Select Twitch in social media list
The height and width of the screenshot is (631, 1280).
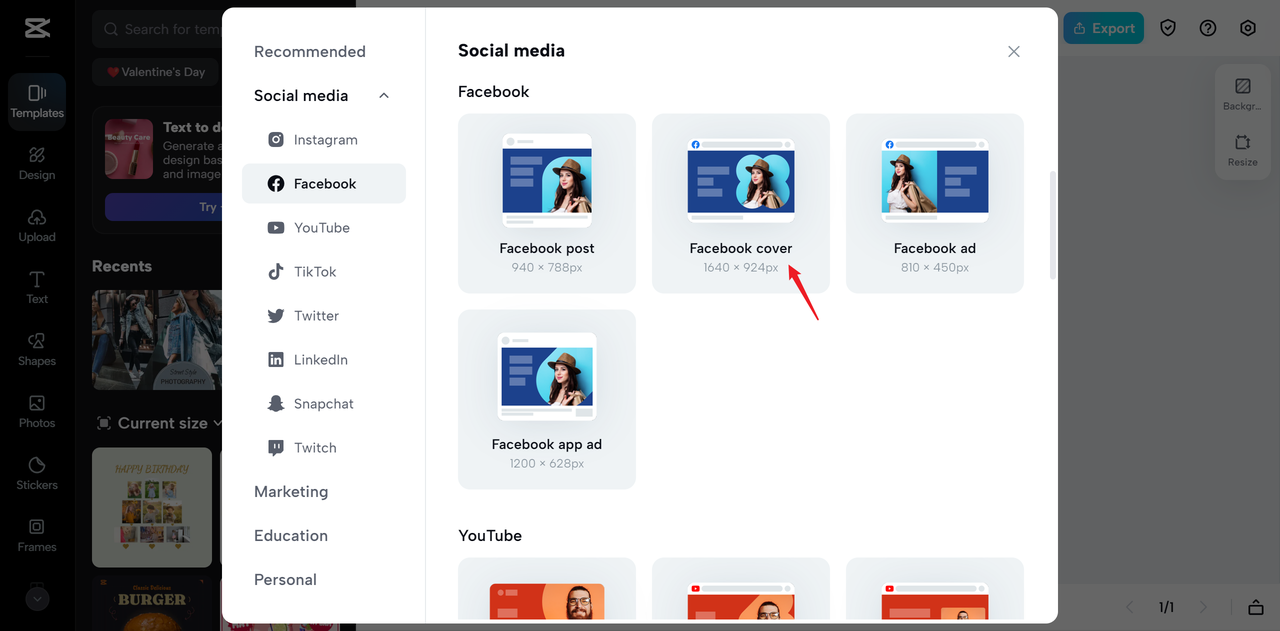point(324,448)
